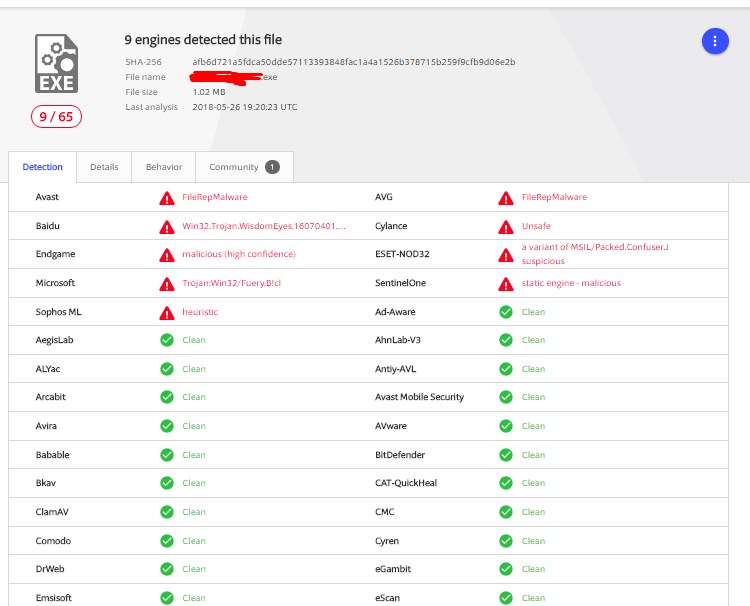The width and height of the screenshot is (750, 606).
Task: Click the Sophos ML red warning icon
Action: pyautogui.click(x=167, y=313)
